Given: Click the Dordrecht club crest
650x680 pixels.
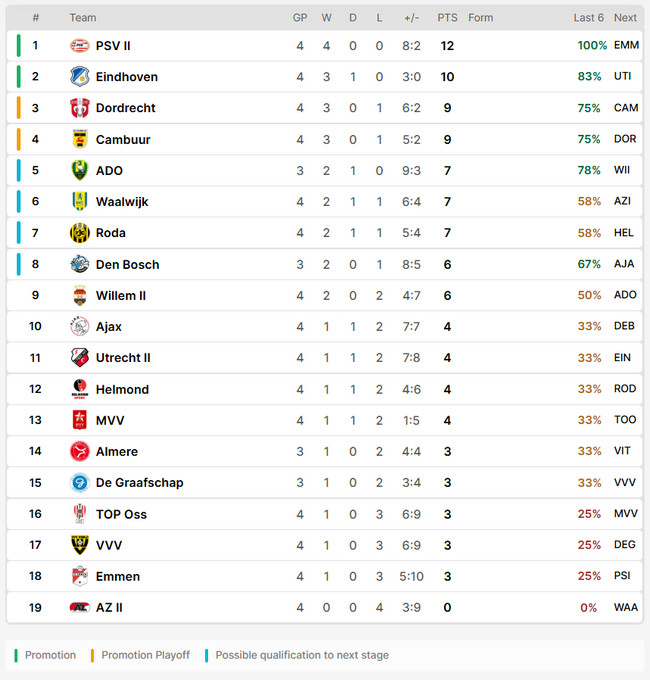Looking at the screenshot, I should pyautogui.click(x=80, y=108).
